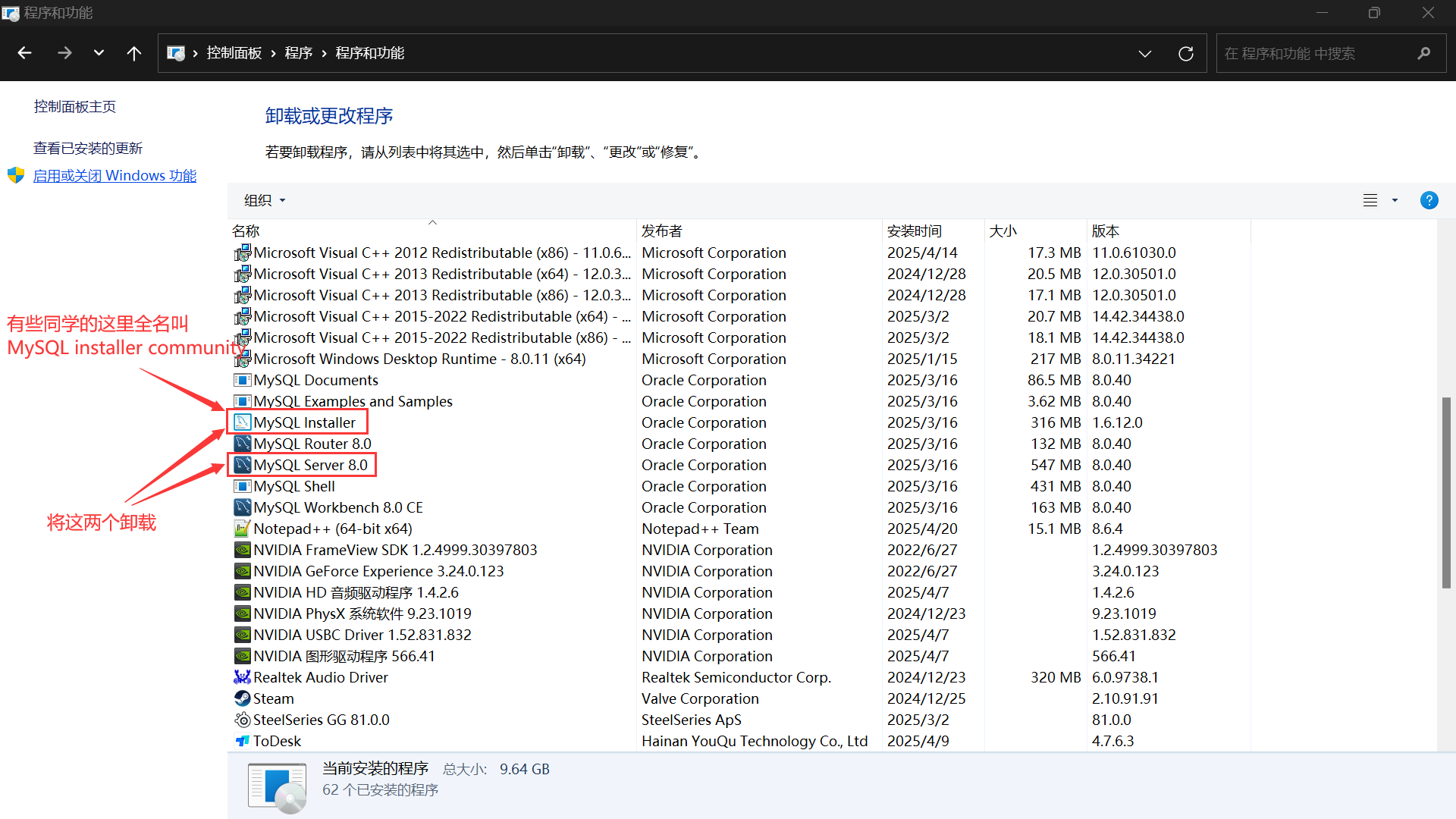Expand the address bar history dropdown
Screen dimensions: 1456x819
point(1145,53)
